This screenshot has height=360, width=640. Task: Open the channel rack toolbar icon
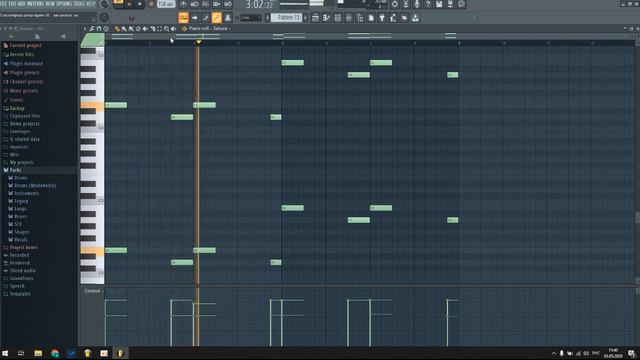click(x=338, y=18)
